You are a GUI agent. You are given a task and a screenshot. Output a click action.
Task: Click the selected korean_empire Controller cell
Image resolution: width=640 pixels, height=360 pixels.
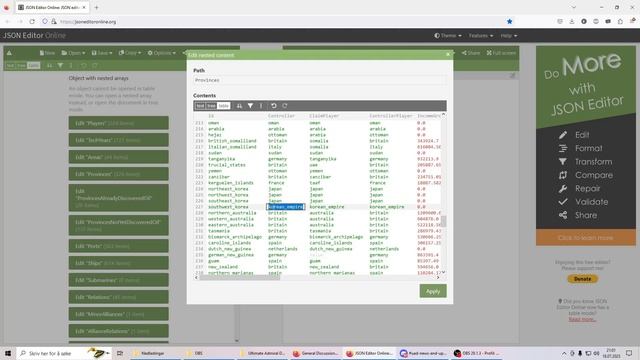click(286, 207)
